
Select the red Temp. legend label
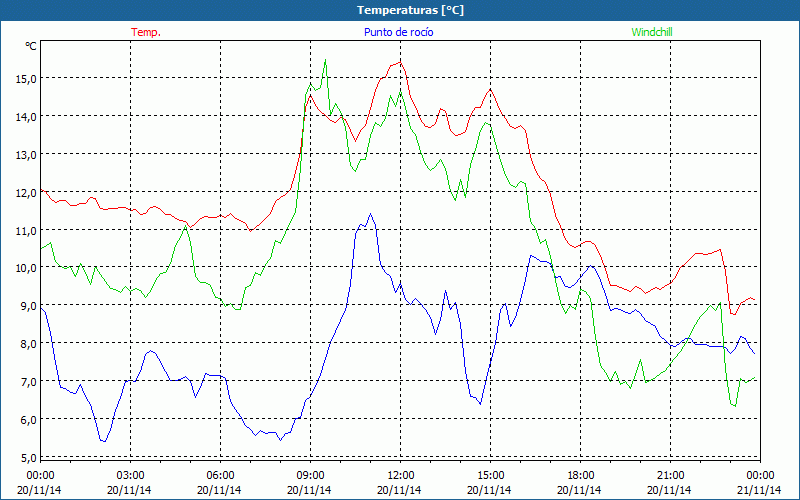coord(146,32)
